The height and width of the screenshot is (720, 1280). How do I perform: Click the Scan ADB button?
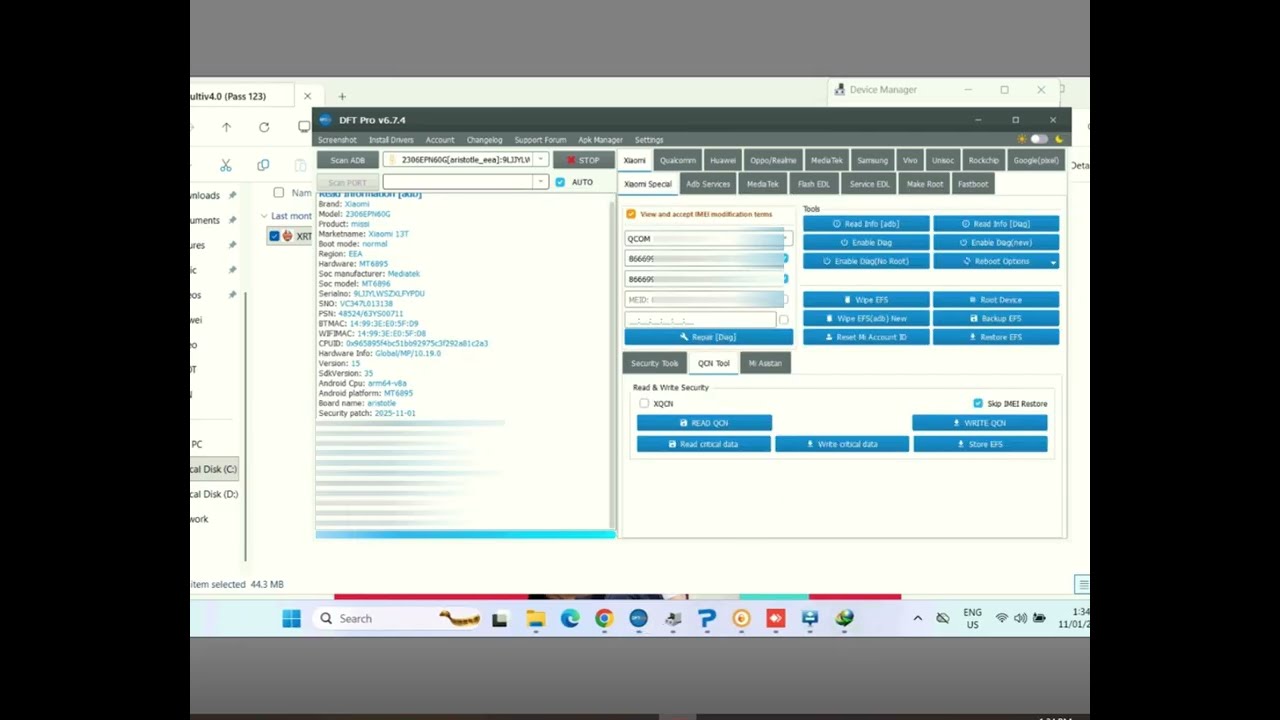(348, 160)
